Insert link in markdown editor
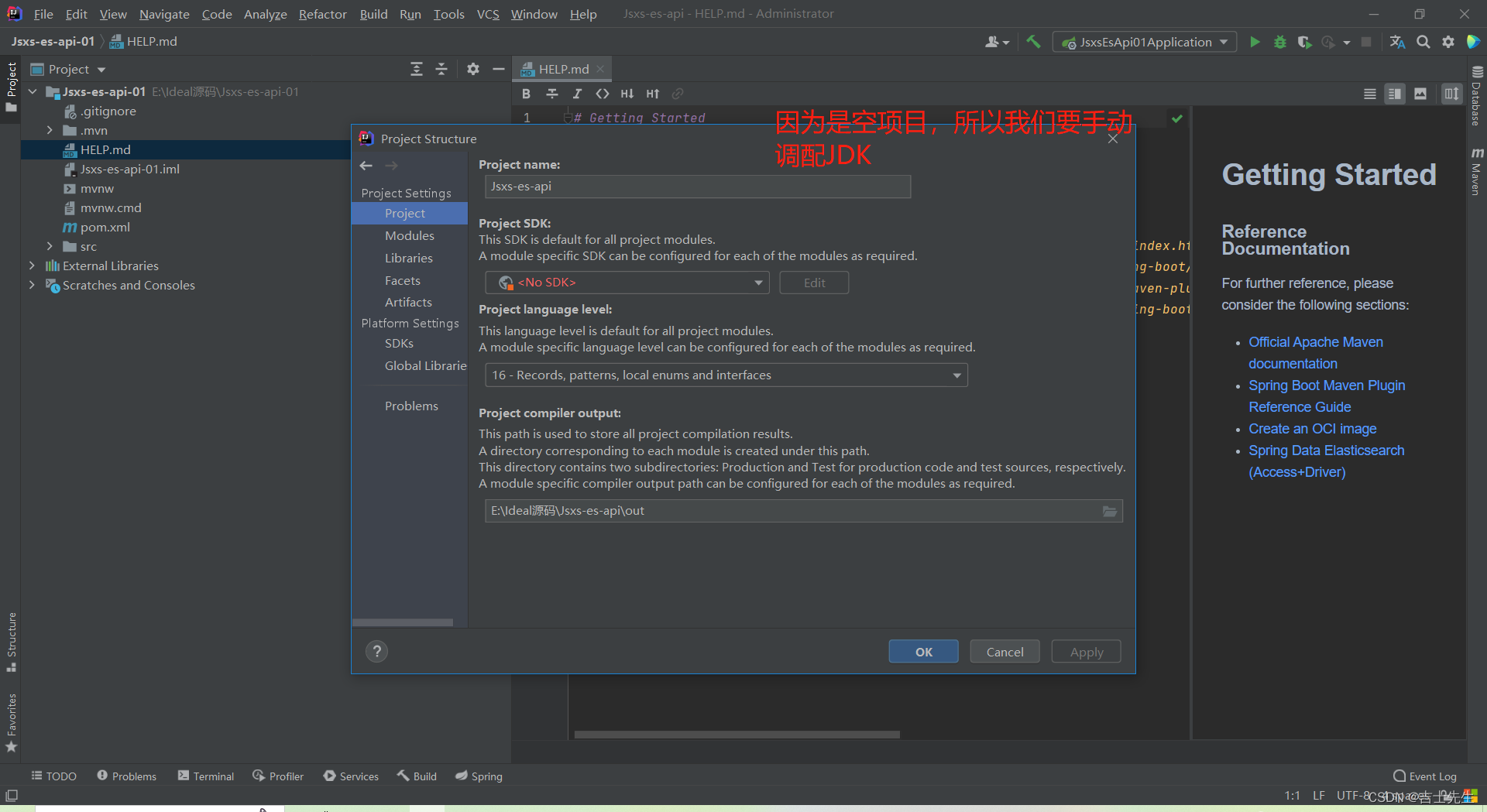Screen dimensions: 1487x812 coord(678,94)
